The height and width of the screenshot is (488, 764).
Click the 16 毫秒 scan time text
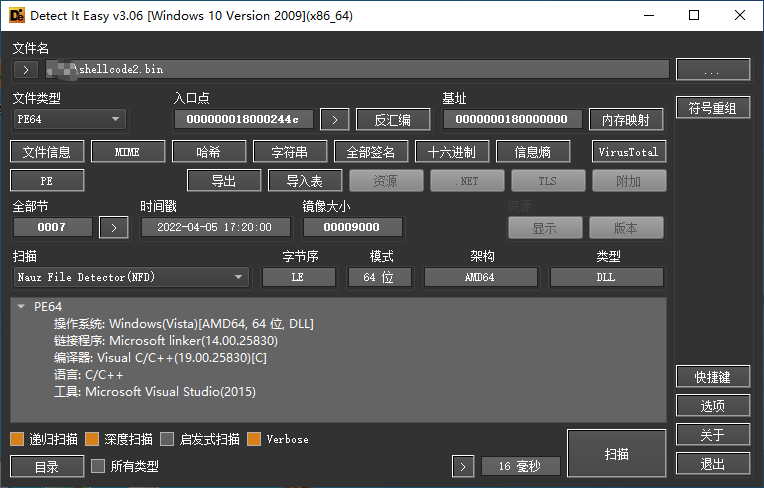[x=519, y=467]
